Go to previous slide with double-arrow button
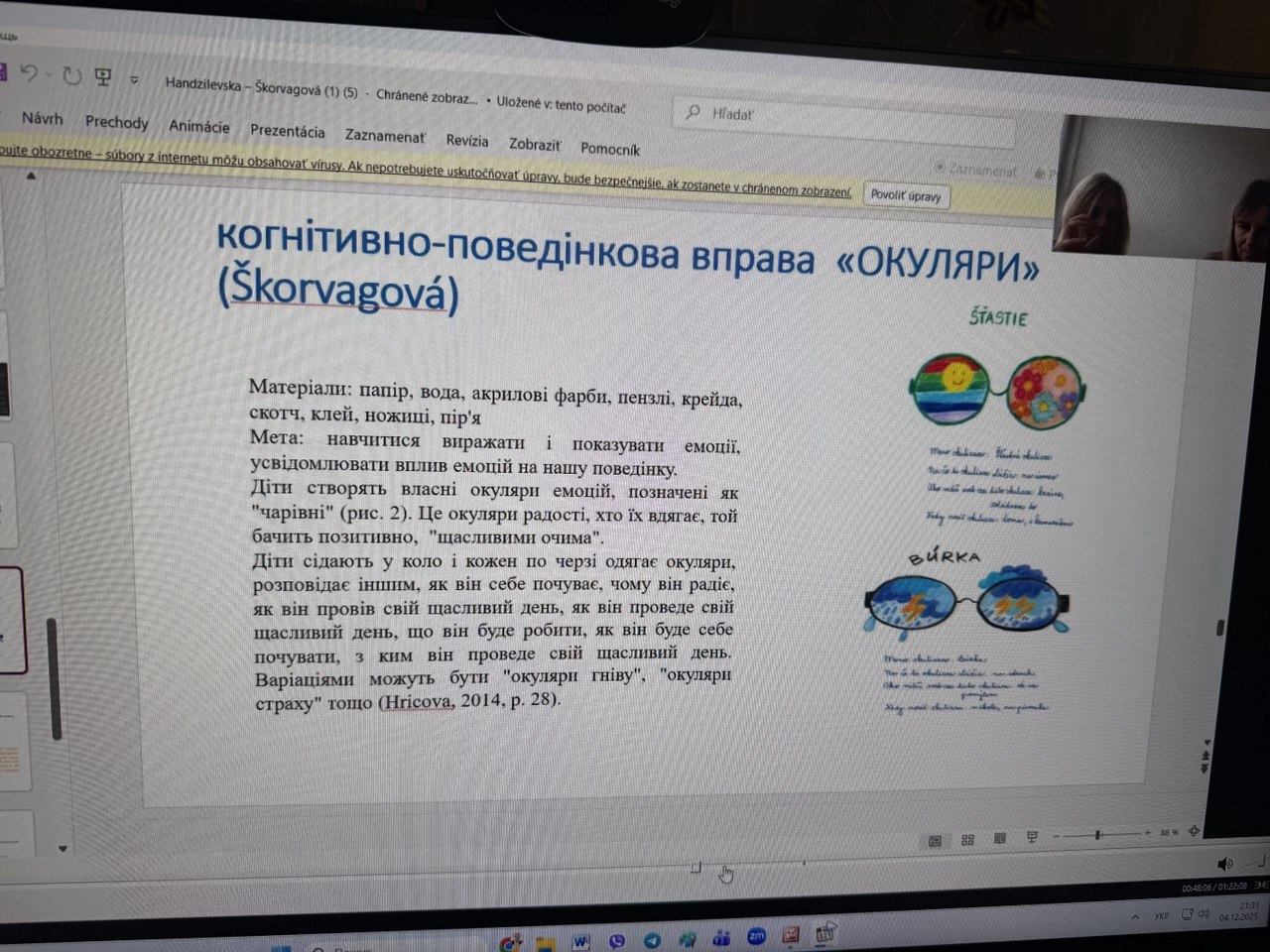This screenshot has width=1270, height=952. (x=1206, y=756)
